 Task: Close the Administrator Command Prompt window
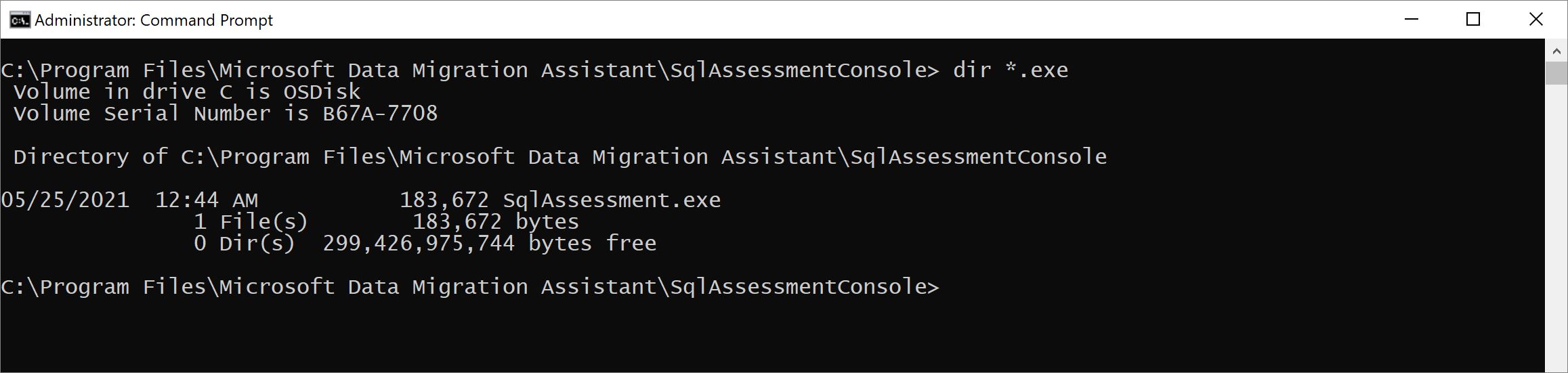coord(1536,20)
